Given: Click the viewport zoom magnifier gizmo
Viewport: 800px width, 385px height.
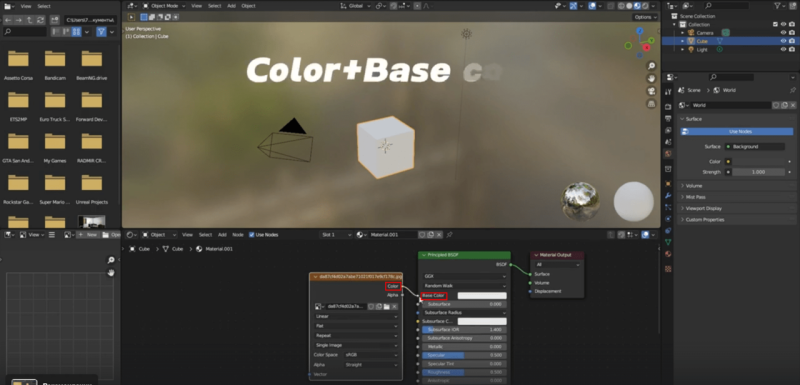Looking at the screenshot, I should [651, 66].
